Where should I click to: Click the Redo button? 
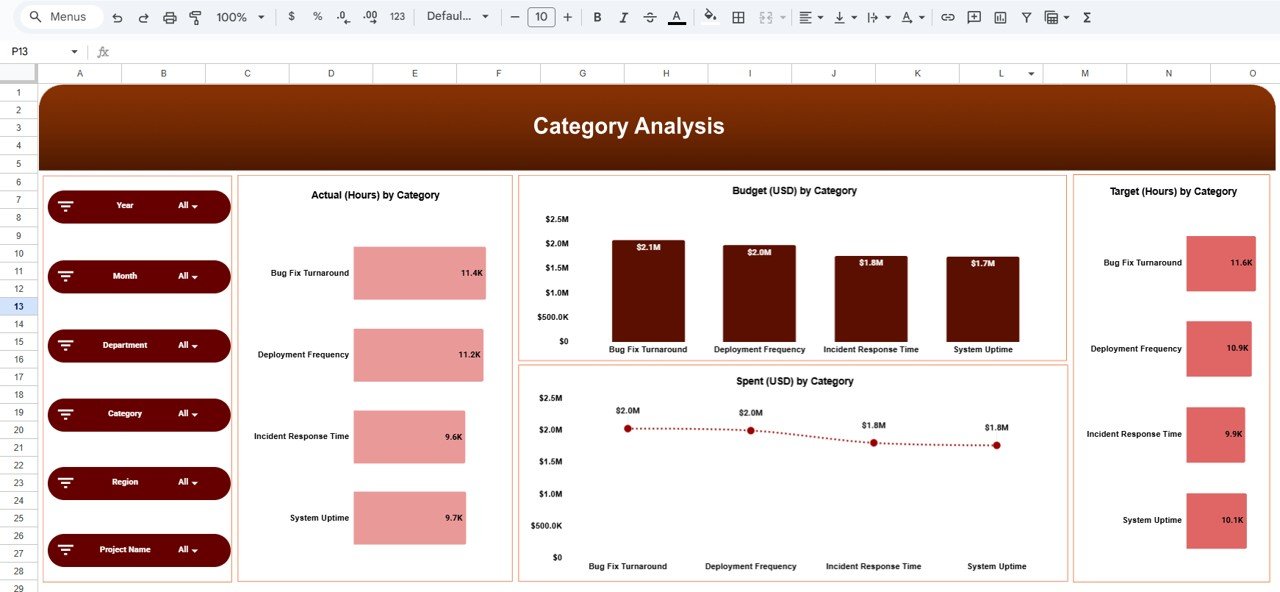tap(143, 17)
